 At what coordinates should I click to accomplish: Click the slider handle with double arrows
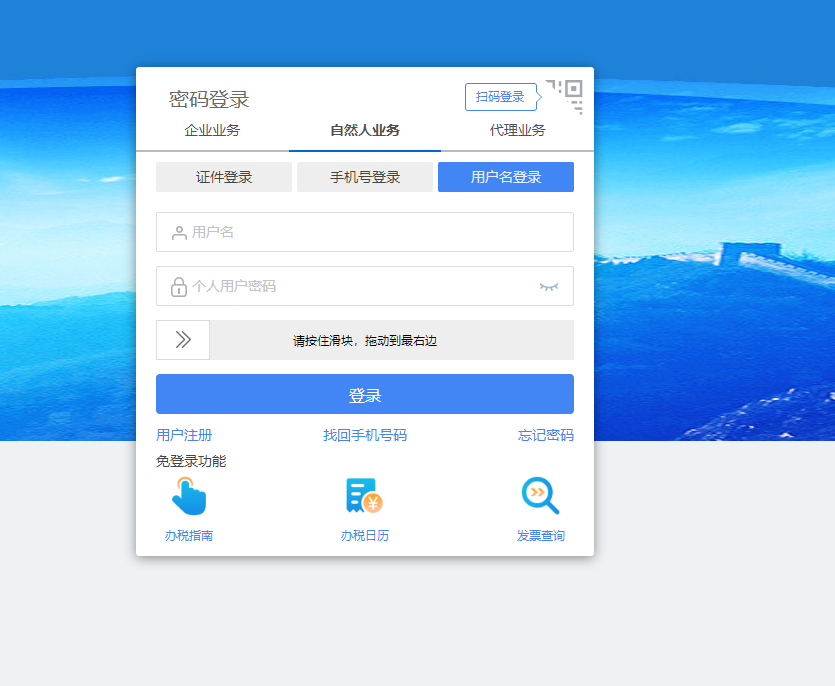coord(183,340)
